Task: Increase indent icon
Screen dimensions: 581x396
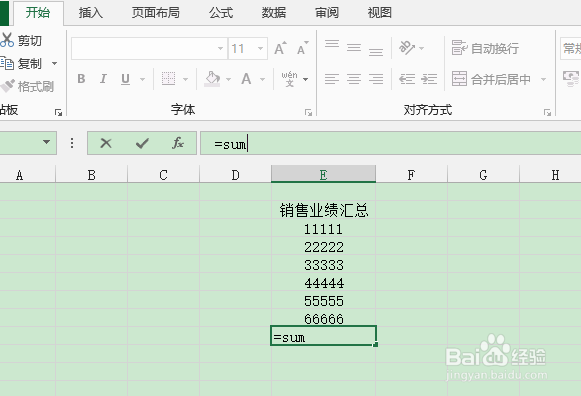Action: 429,79
